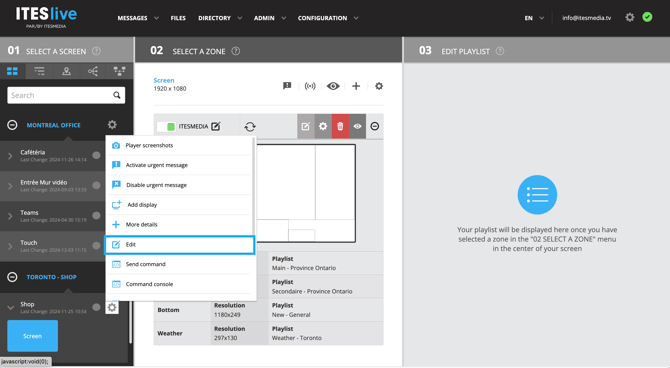Collapse the Montreal Office group
Image resolution: width=670 pixels, height=368 pixels.
(12, 125)
